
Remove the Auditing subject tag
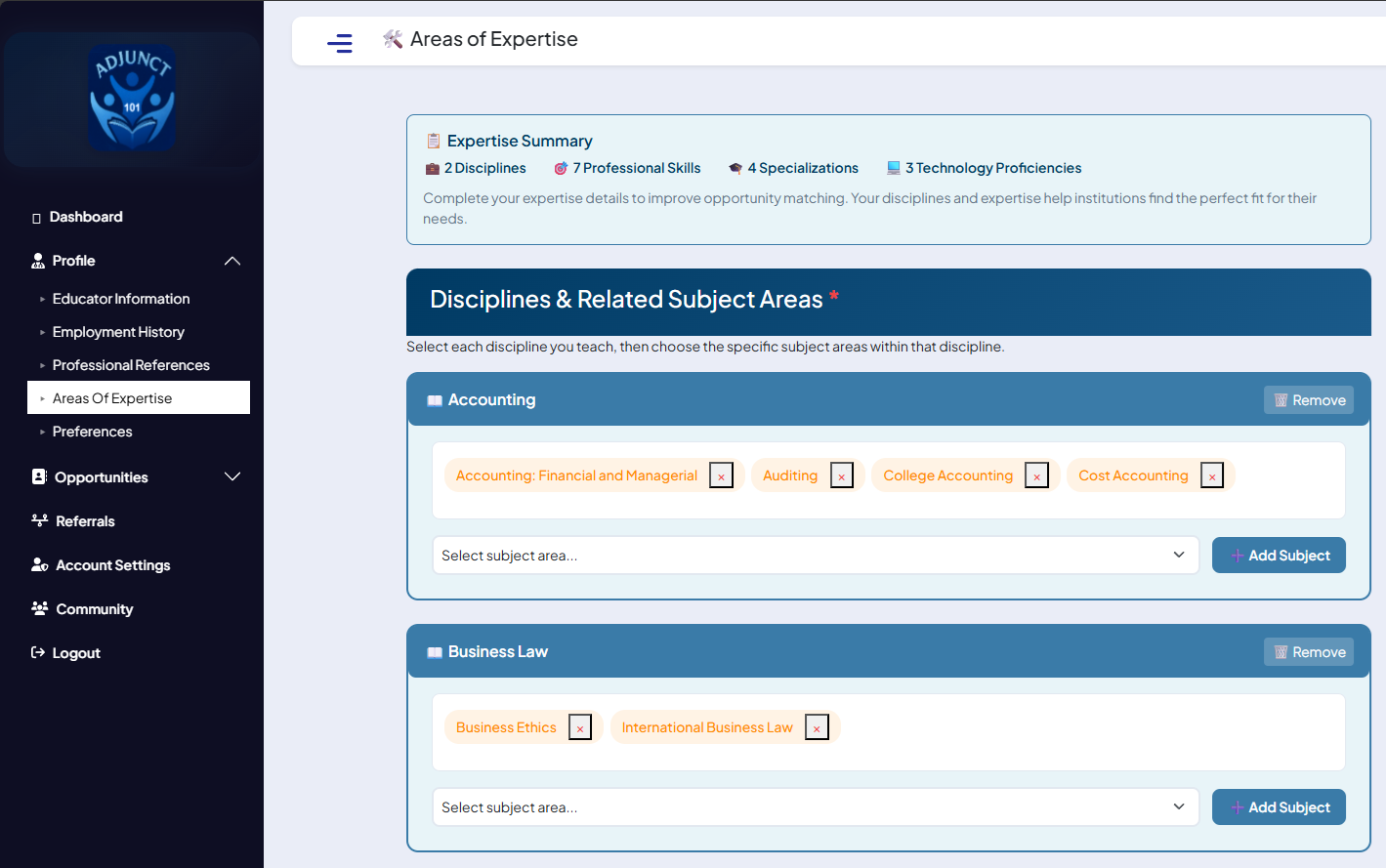pyautogui.click(x=842, y=475)
